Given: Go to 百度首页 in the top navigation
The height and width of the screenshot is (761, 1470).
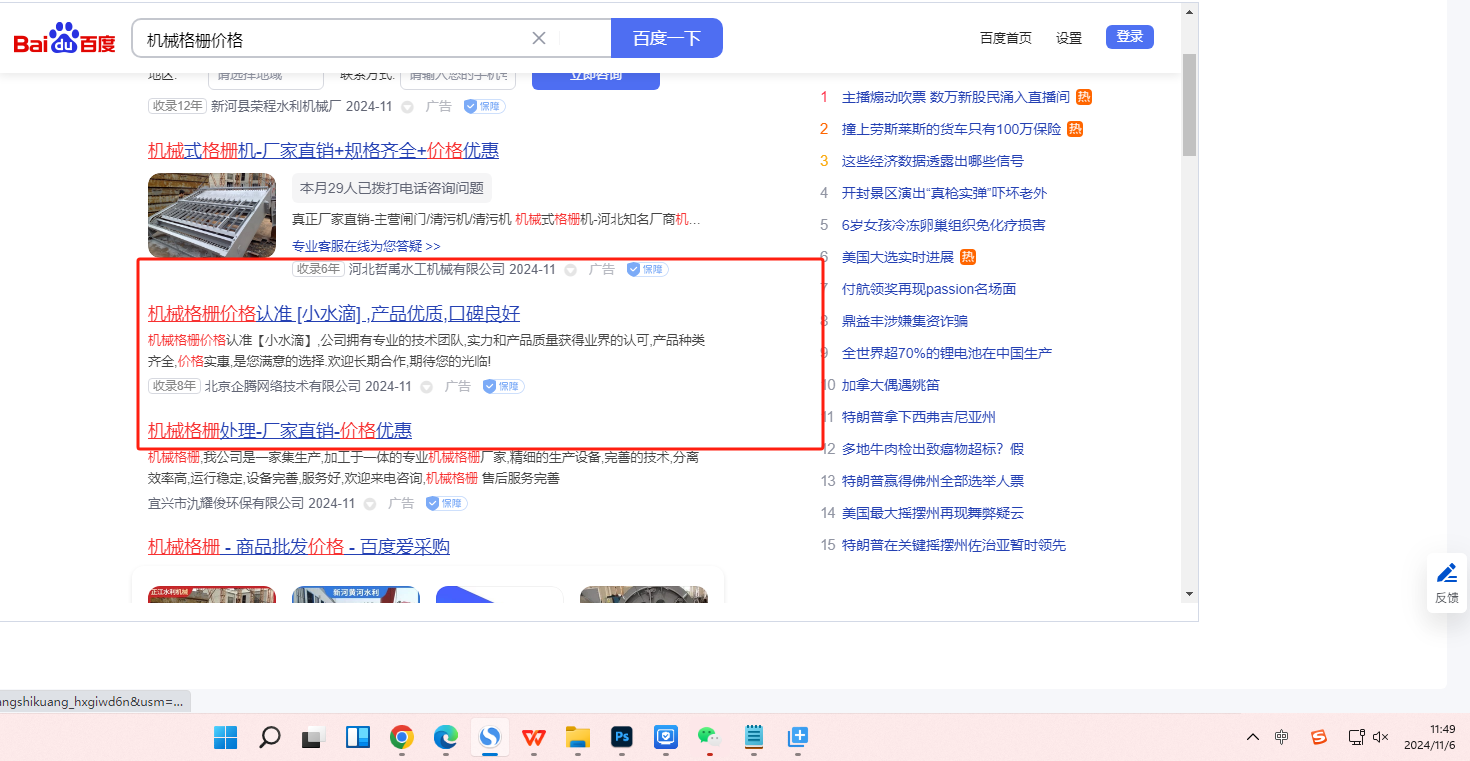Looking at the screenshot, I should pos(1005,38).
